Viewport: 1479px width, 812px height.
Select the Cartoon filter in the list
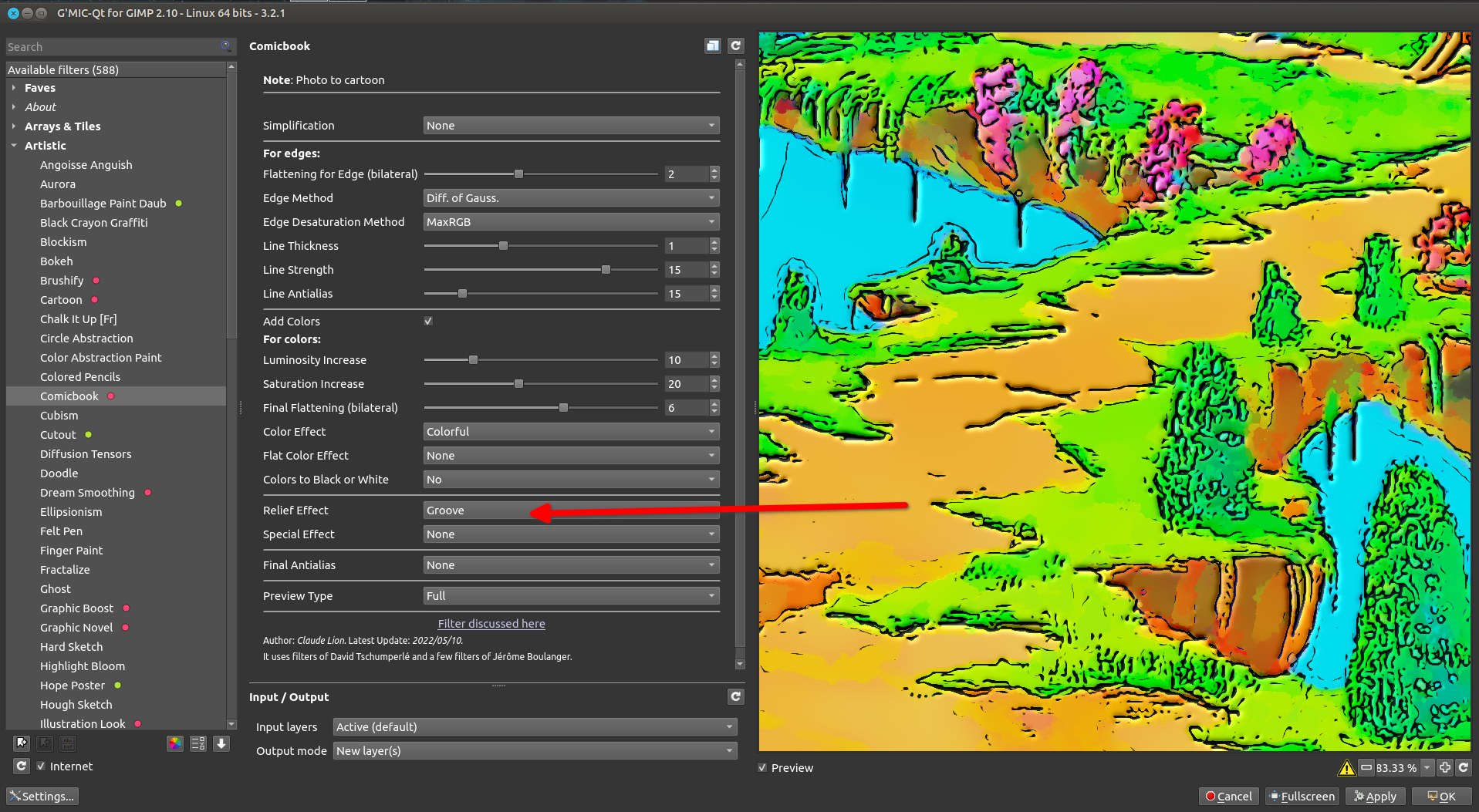point(61,300)
